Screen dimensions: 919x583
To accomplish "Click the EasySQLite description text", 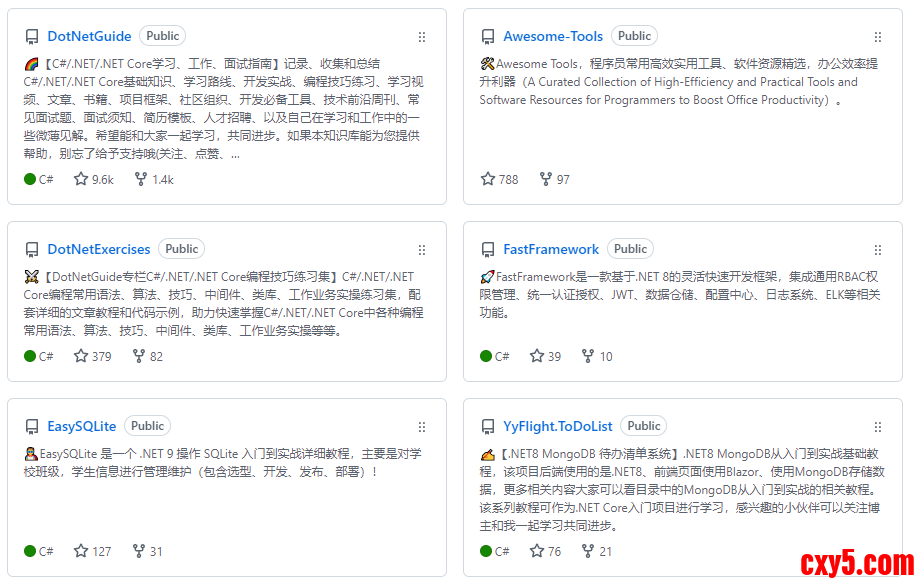I will pos(223,462).
